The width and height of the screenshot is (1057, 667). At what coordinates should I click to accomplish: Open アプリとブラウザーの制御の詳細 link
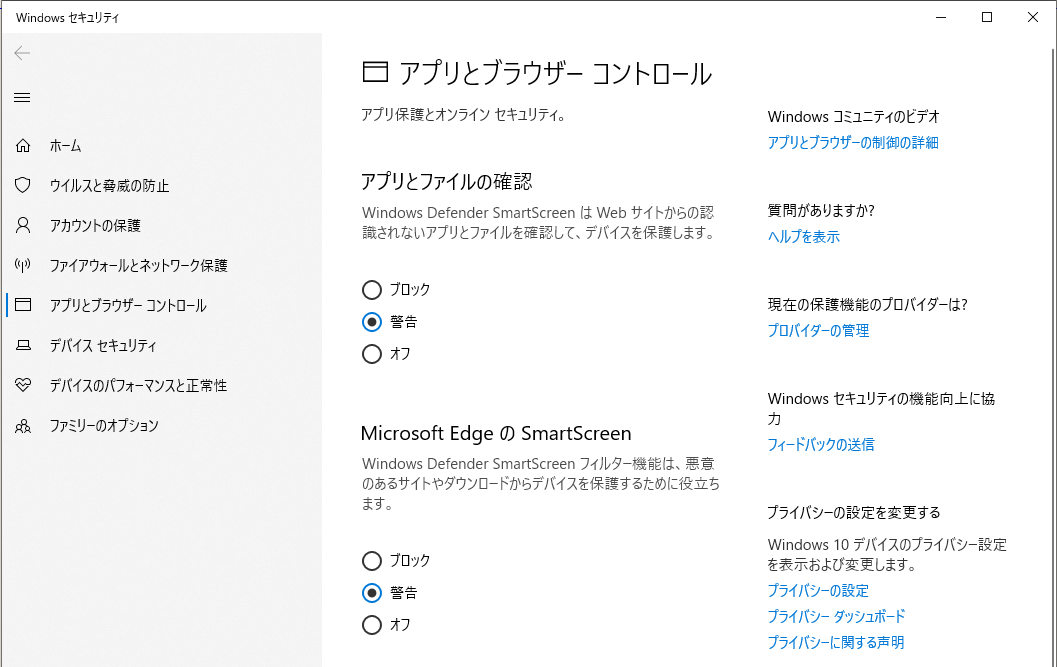point(852,143)
